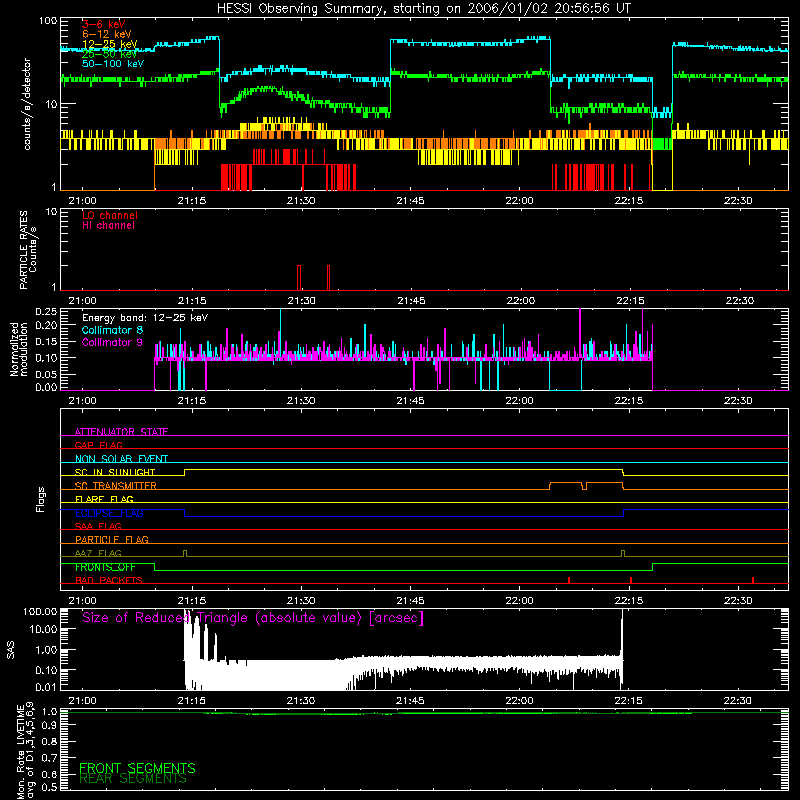Select the 25-50 keV legend label
Image resolution: width=800 pixels, height=800 pixels.
point(110,54)
